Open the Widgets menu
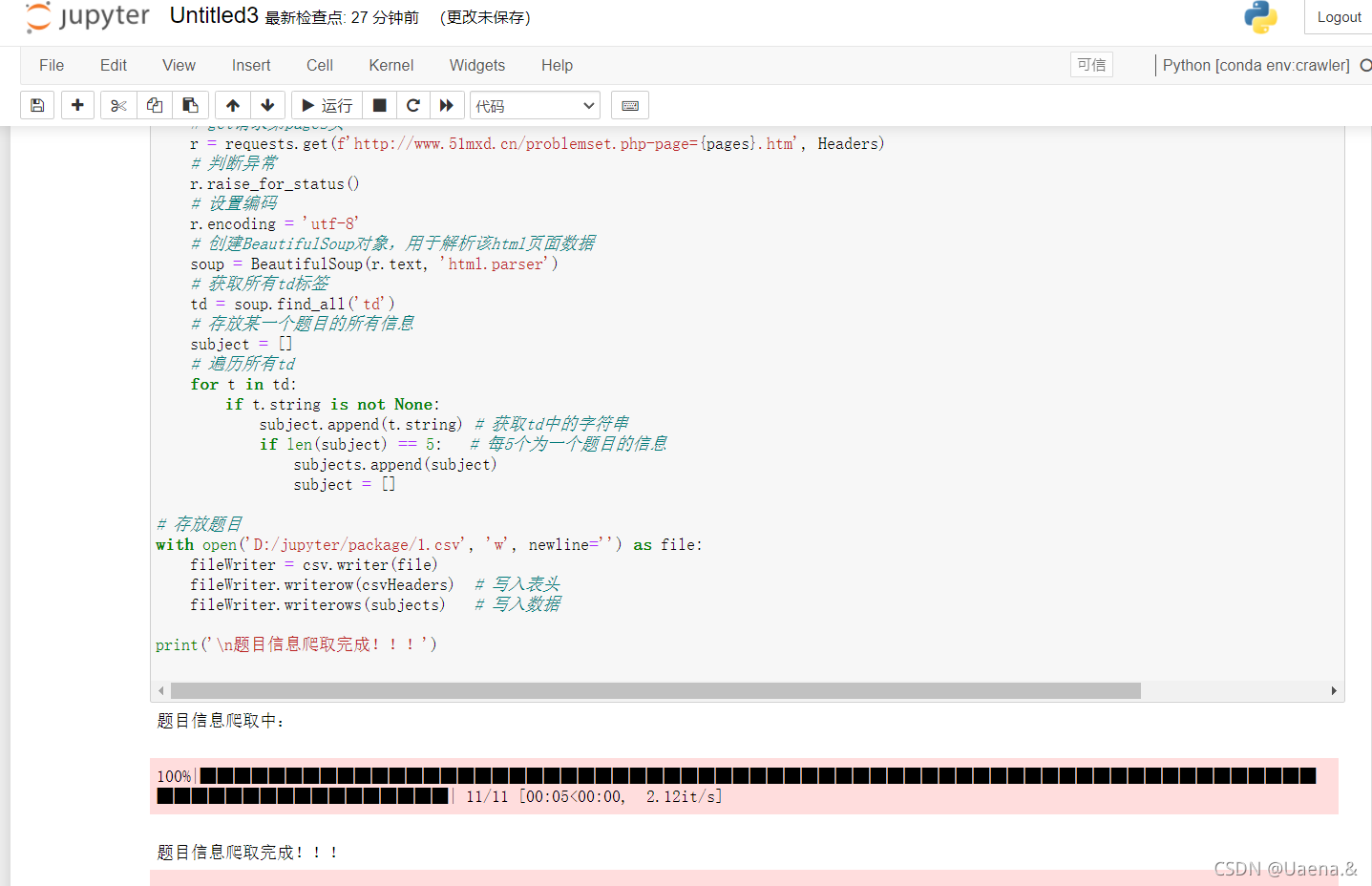 [477, 65]
